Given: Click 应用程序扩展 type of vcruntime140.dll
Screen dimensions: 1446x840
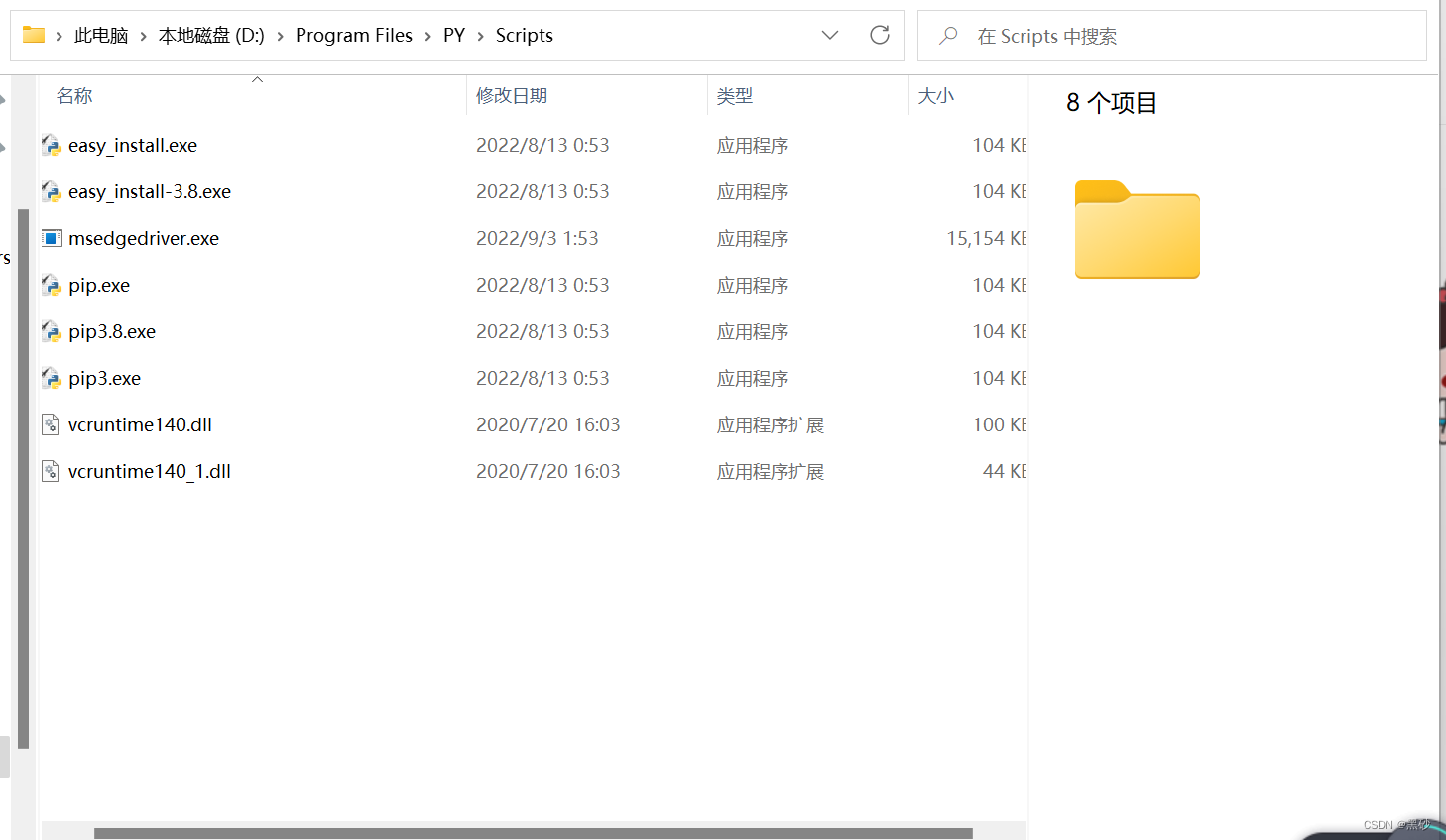Looking at the screenshot, I should click(x=771, y=425).
